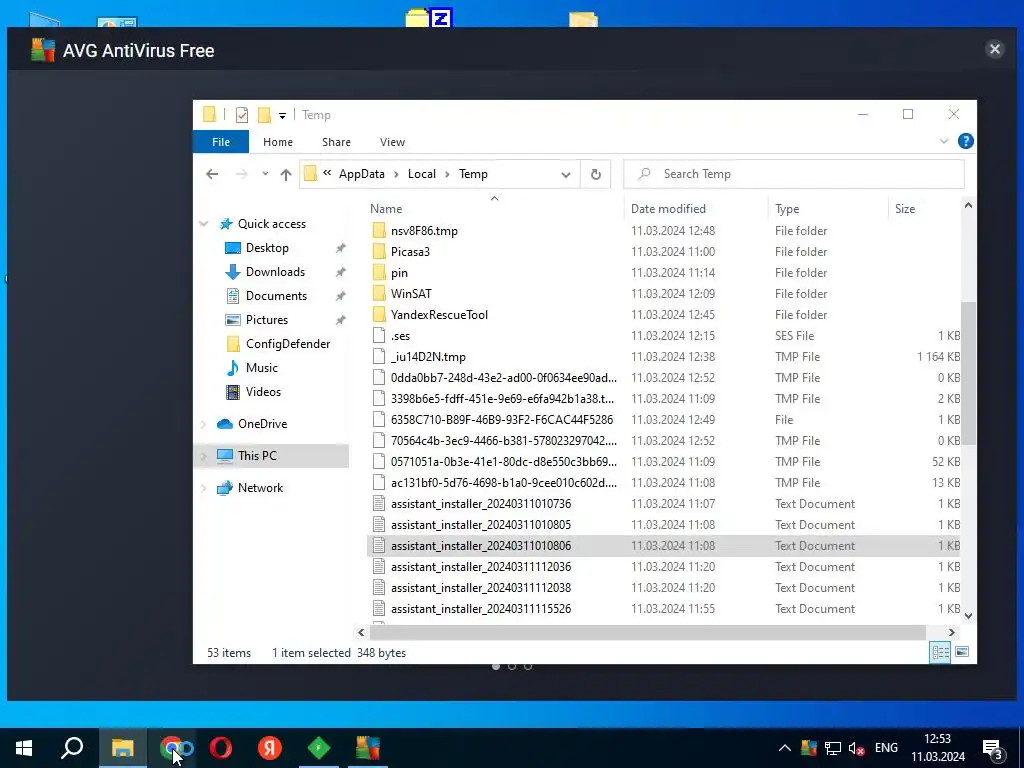Select Desktop in Quick access
This screenshot has height=768, width=1024.
[267, 248]
